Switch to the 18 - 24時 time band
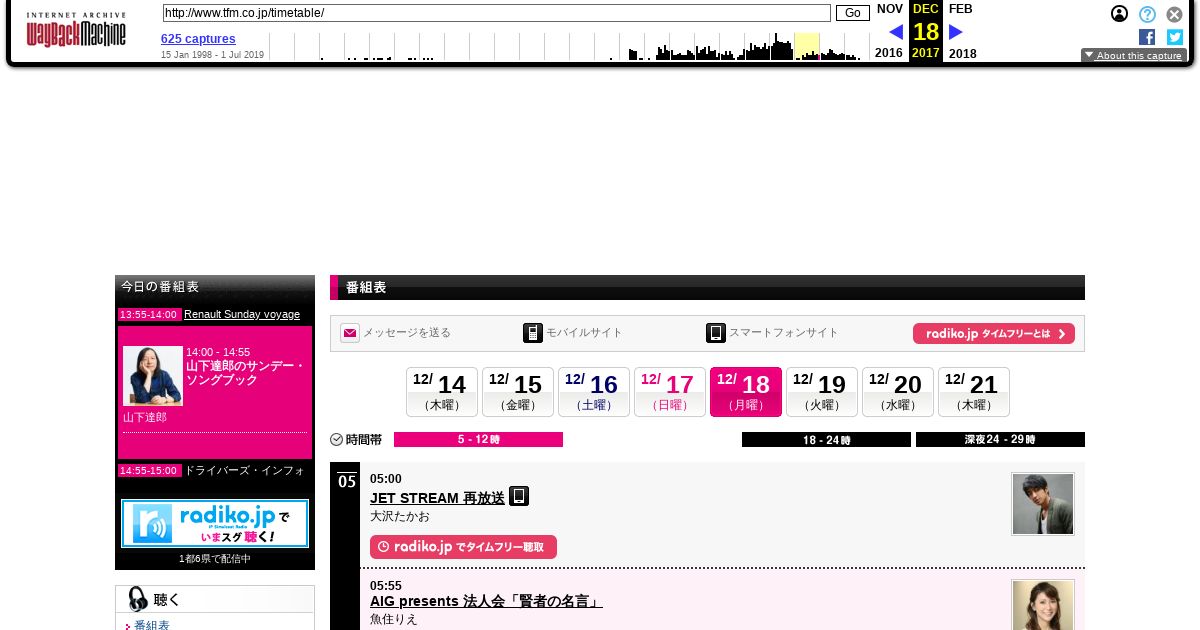Image resolution: width=1200 pixels, height=630 pixels. tap(826, 440)
